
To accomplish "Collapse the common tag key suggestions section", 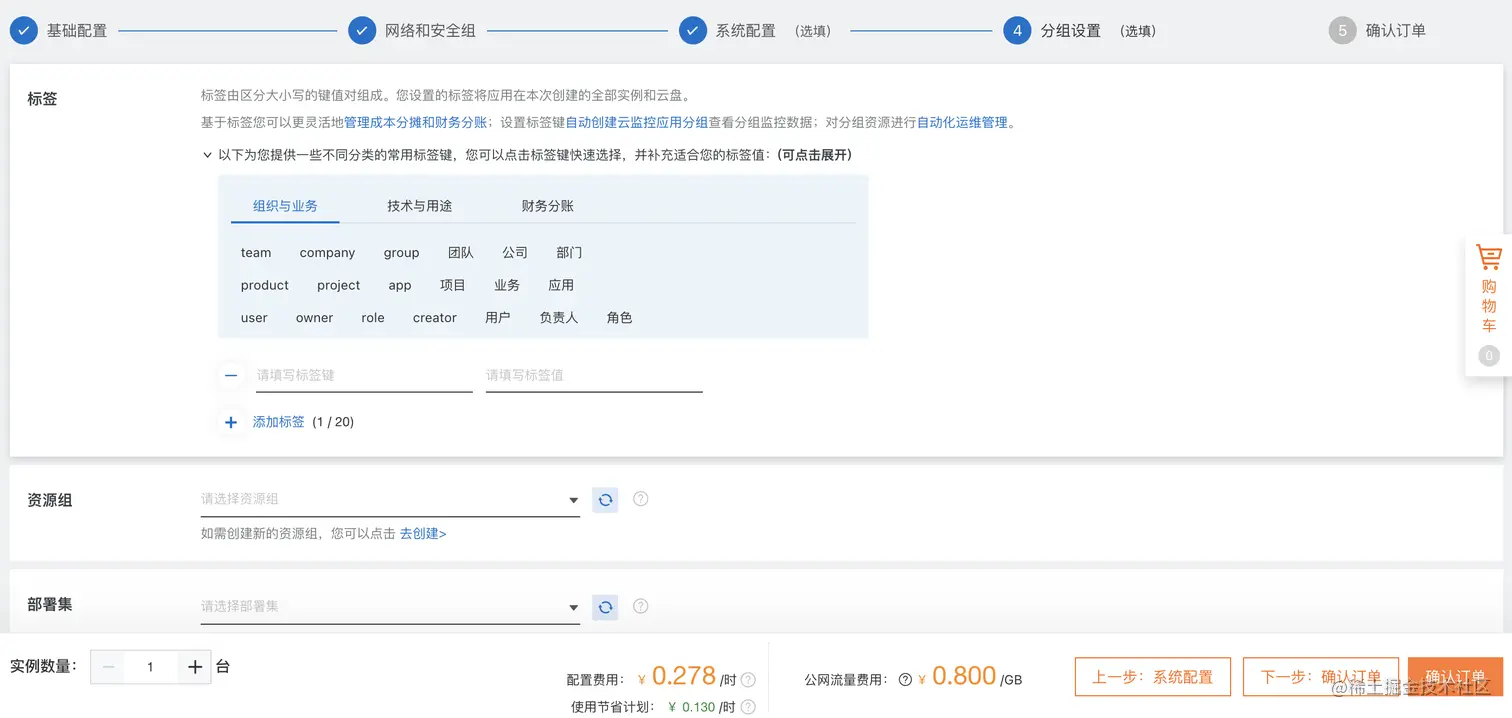I will click(207, 154).
